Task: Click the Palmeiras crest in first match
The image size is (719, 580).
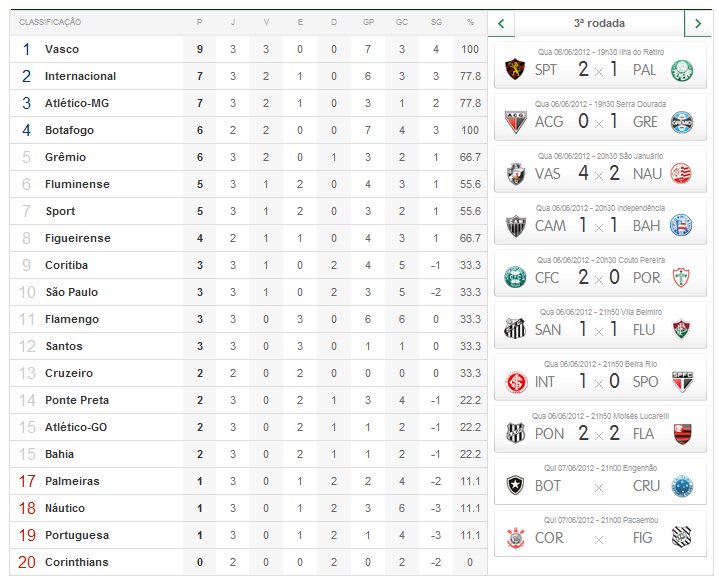Action: pos(682,69)
